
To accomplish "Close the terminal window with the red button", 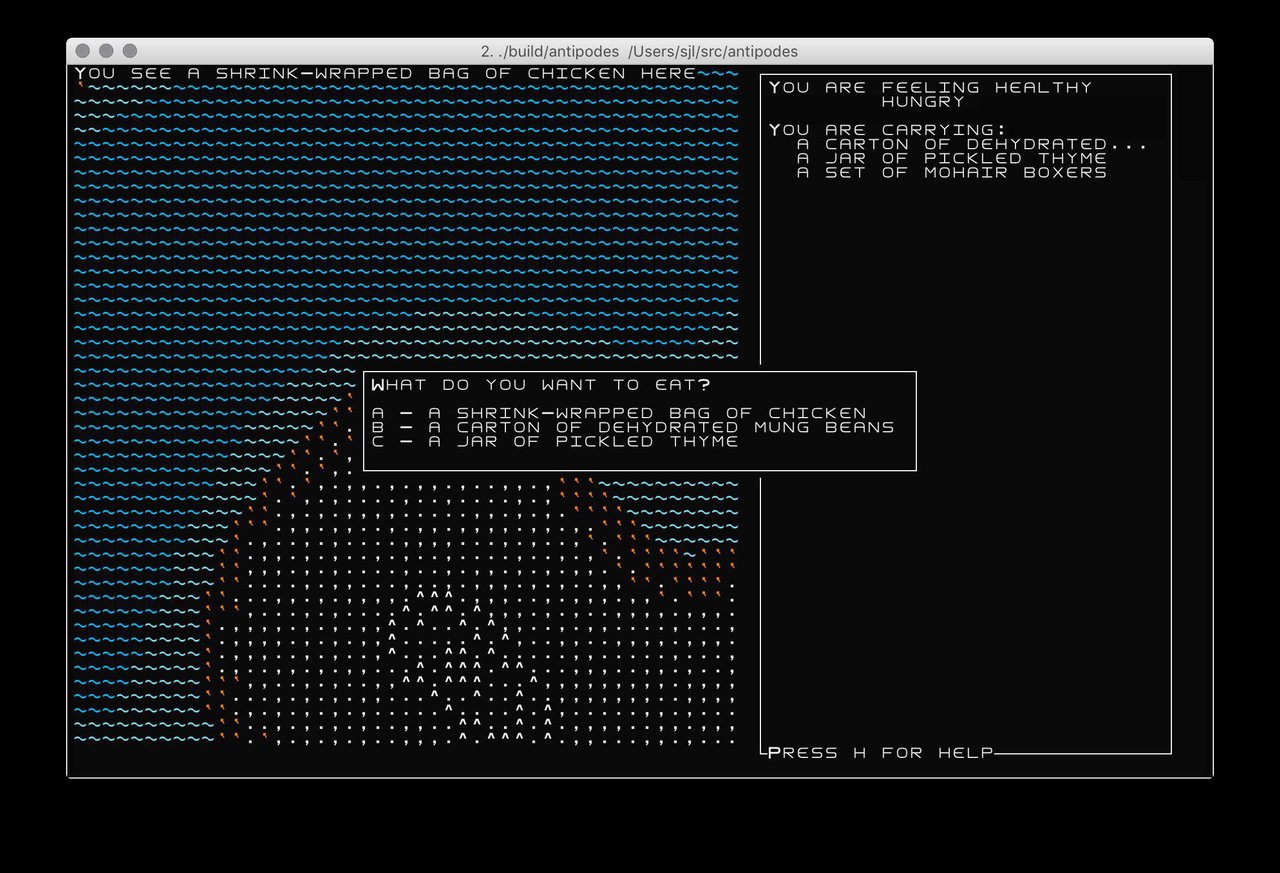I will (x=82, y=51).
